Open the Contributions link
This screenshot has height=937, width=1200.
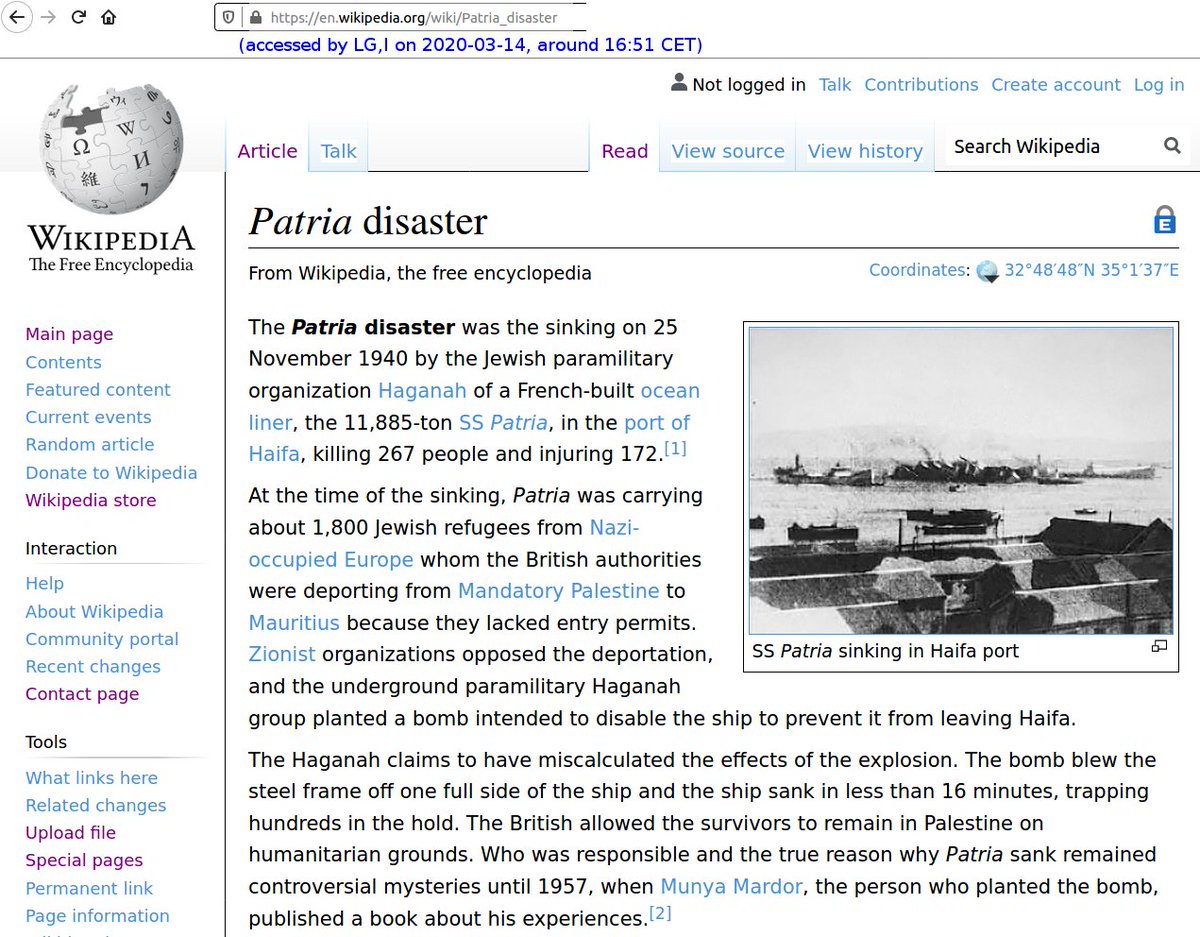point(921,85)
